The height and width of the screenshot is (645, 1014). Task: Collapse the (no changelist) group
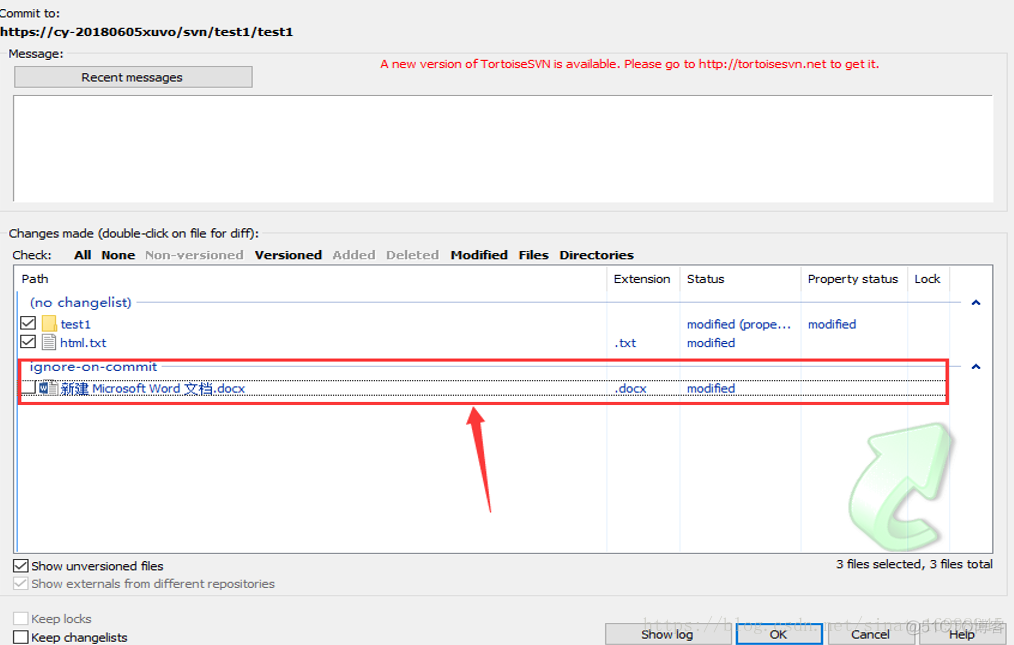click(x=976, y=302)
